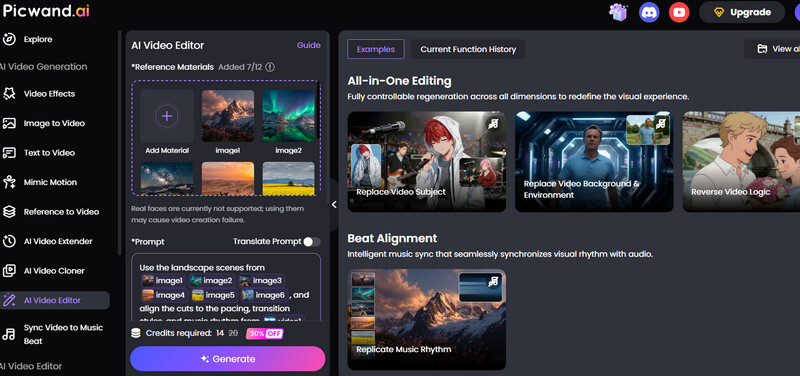
Task: Click the Generate button
Action: 228,359
